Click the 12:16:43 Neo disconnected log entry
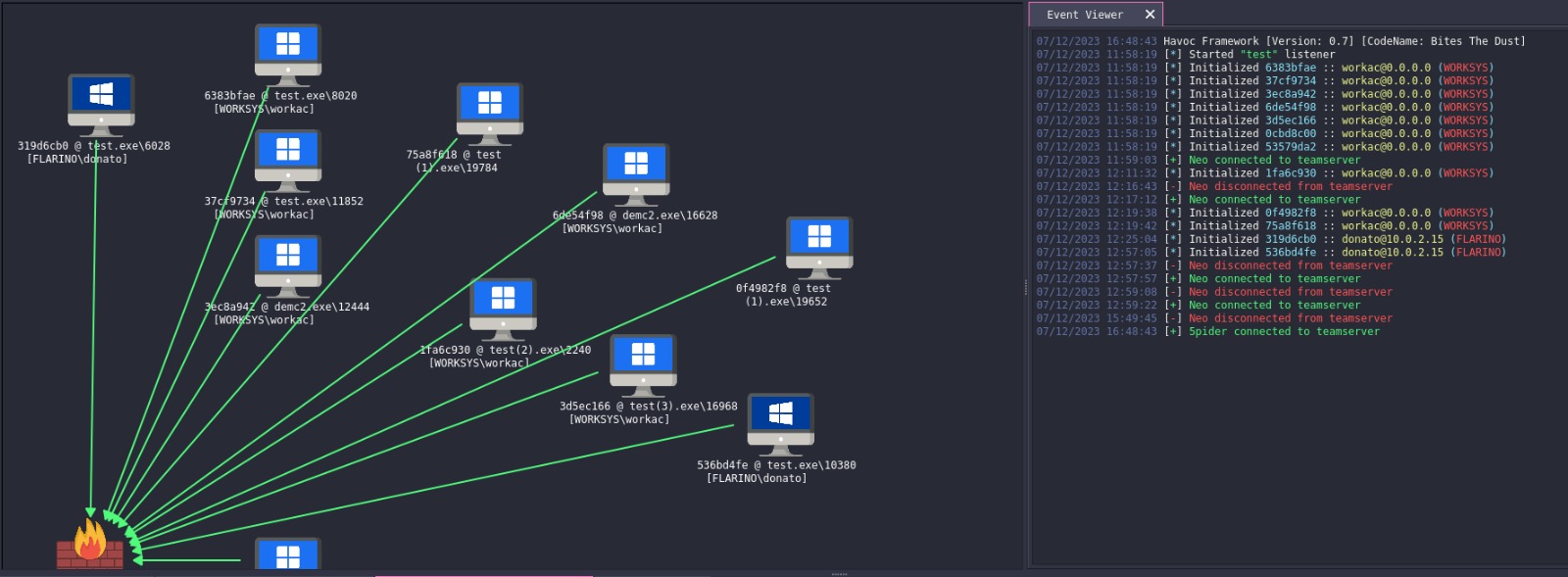The height and width of the screenshot is (577, 1568). click(1214, 186)
